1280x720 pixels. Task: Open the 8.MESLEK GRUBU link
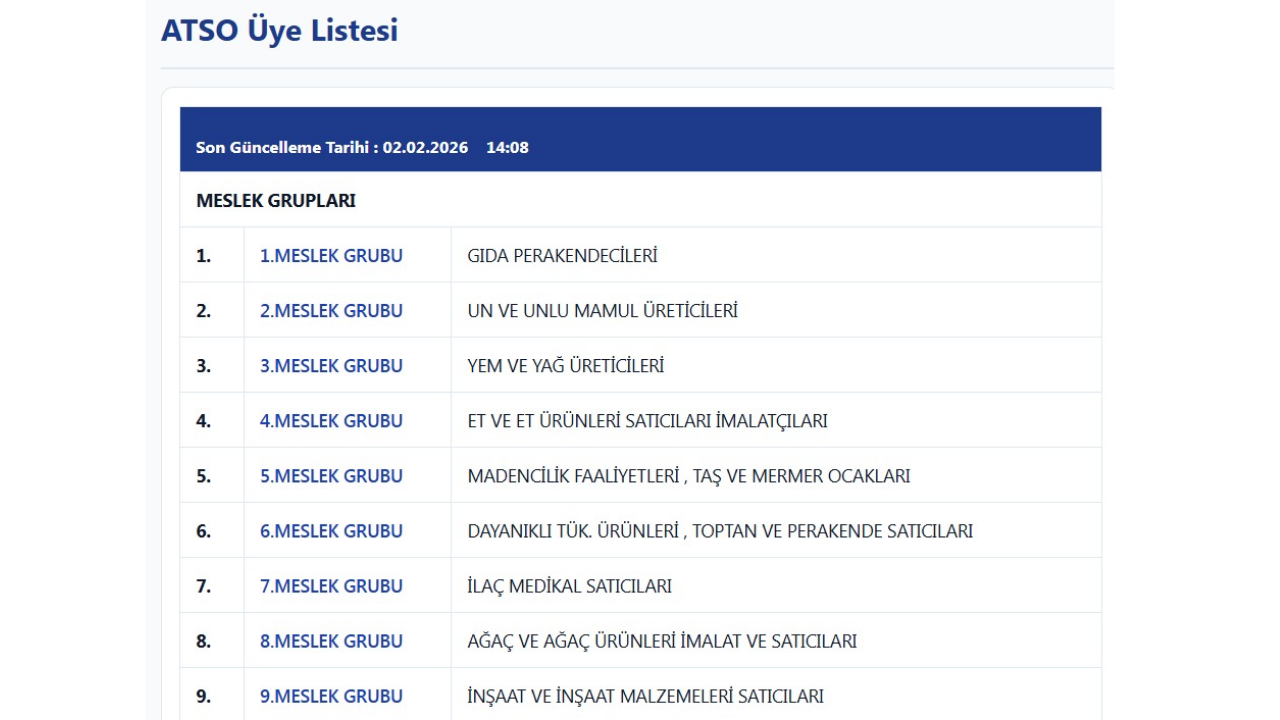(x=331, y=641)
